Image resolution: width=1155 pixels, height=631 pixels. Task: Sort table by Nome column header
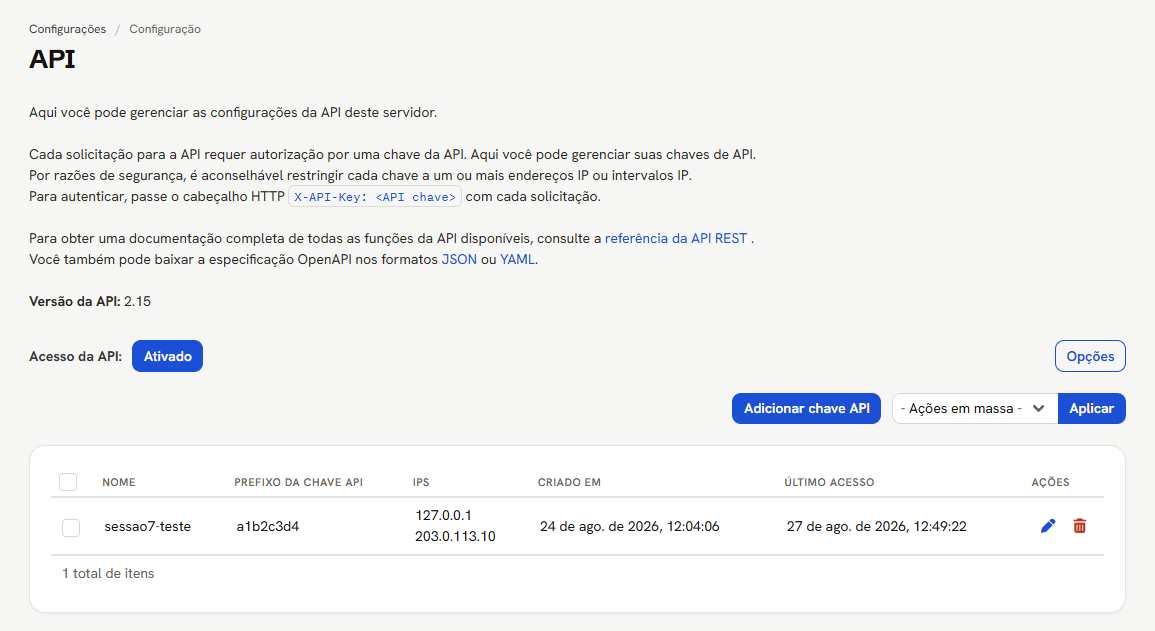coord(119,482)
